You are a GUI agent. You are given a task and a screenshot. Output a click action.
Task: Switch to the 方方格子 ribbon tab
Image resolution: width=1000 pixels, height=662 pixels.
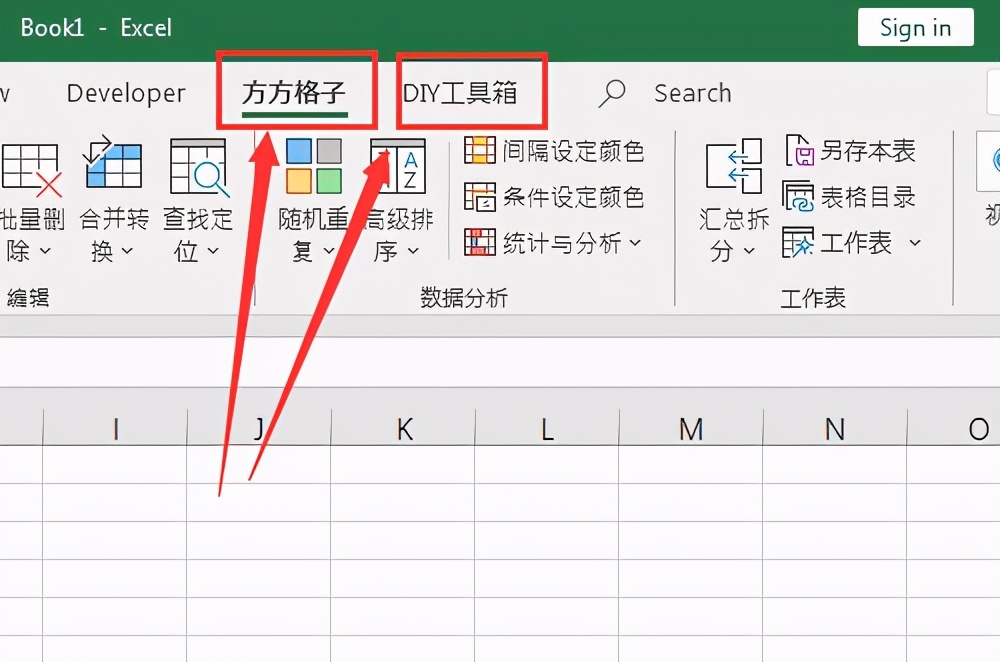(x=296, y=92)
